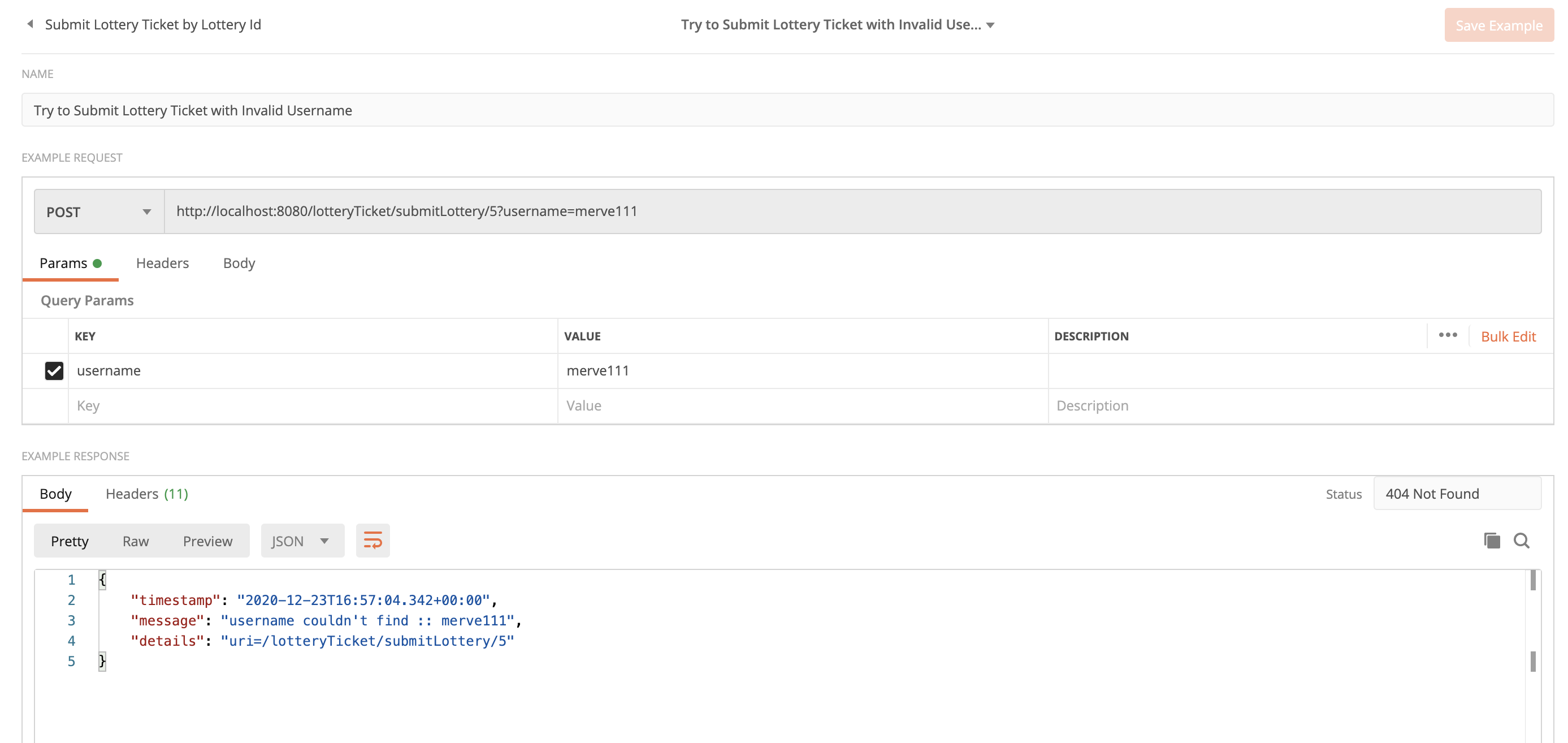Open search in the response body
1568x743 pixels.
[x=1521, y=541]
